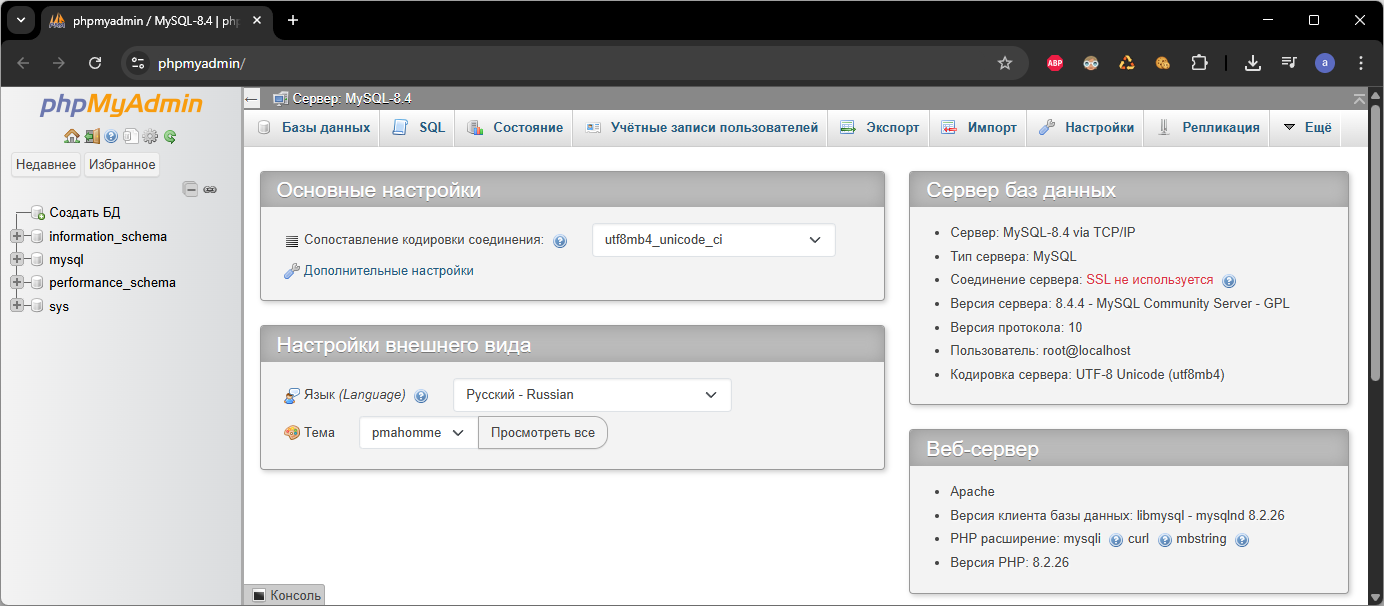The image size is (1384, 606).
Task: Click the Chrome media control icon
Action: [x=1289, y=63]
